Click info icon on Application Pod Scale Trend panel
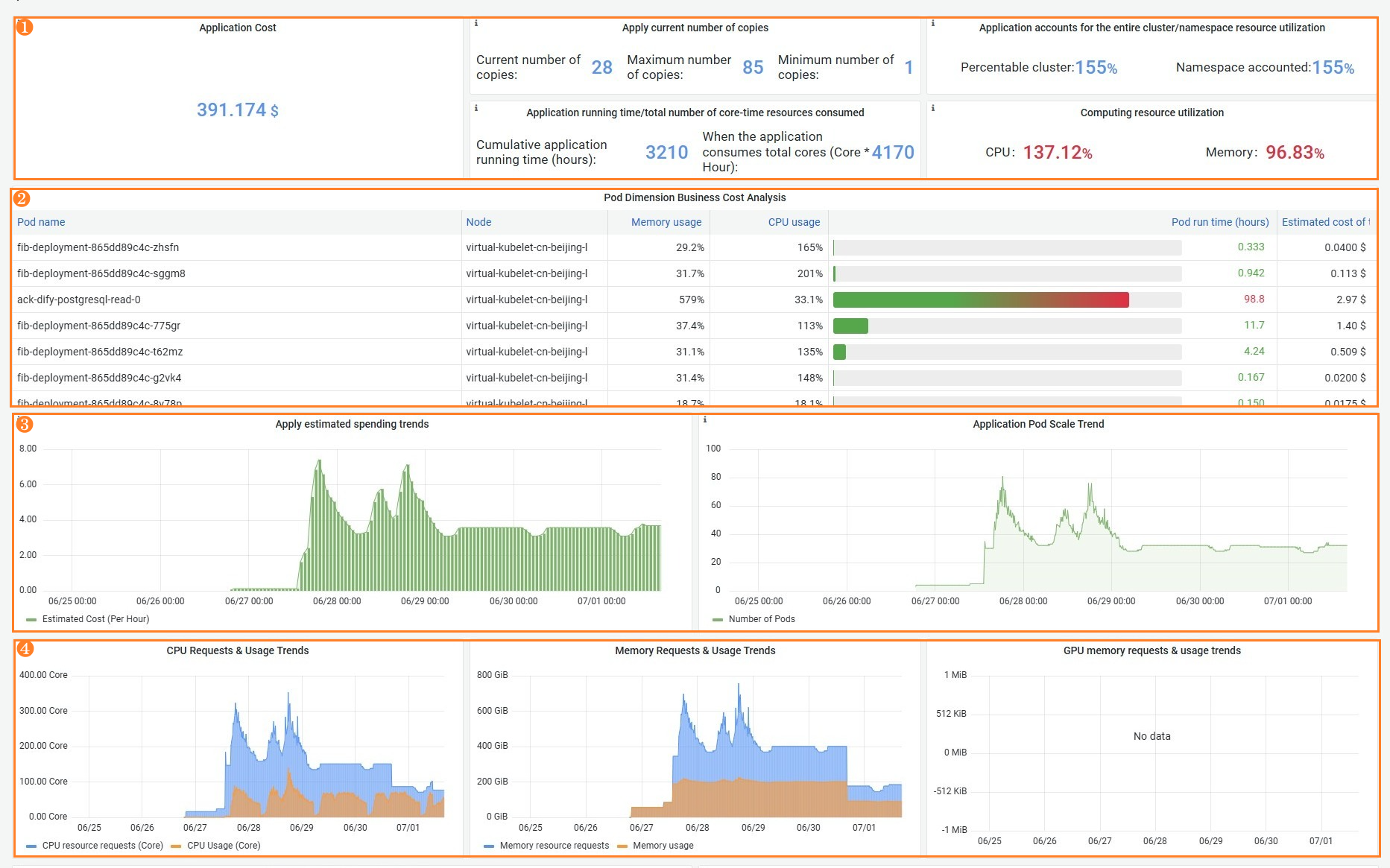The height and width of the screenshot is (868, 1390). coord(705,419)
